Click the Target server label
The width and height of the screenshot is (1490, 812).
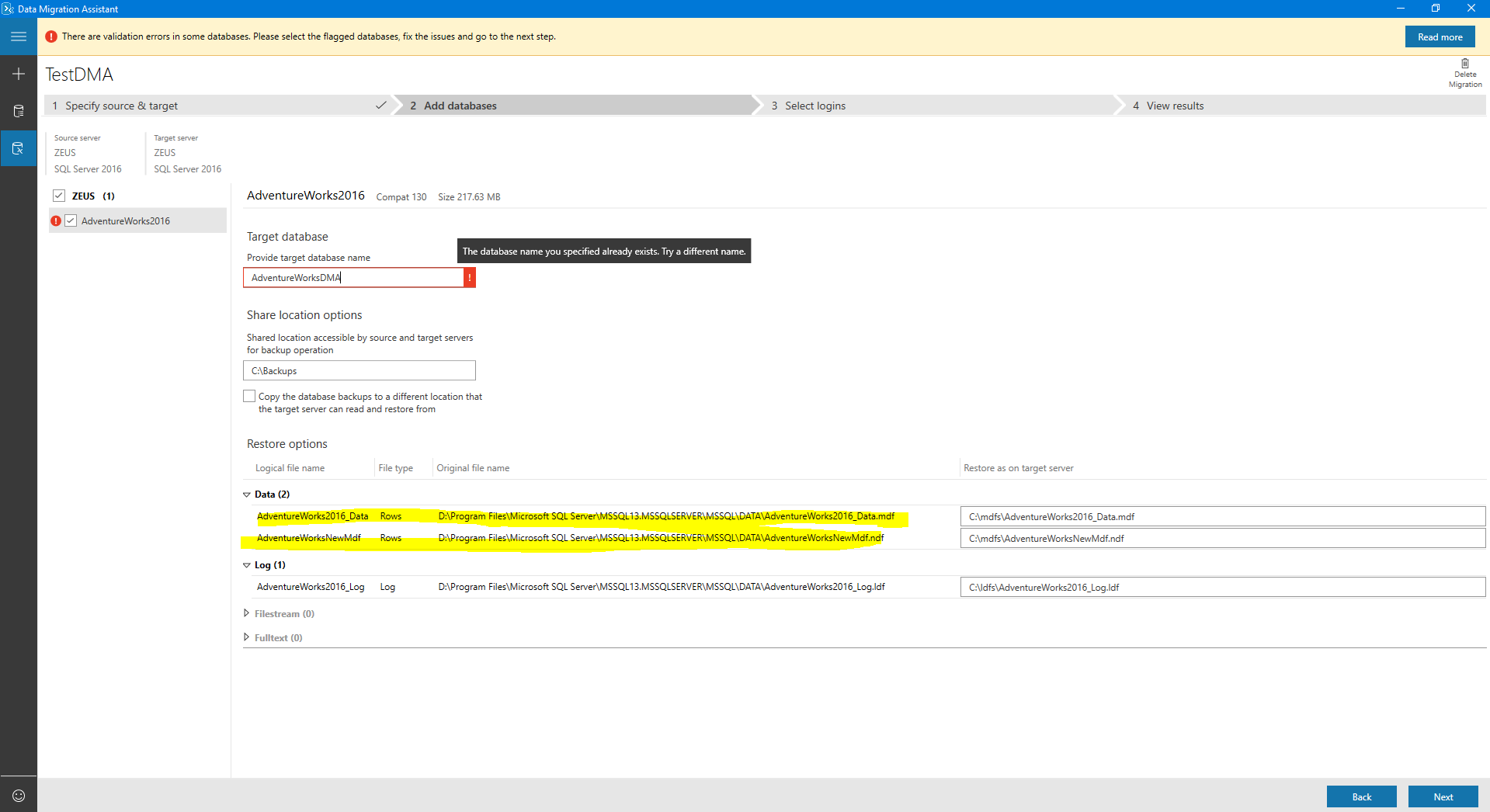point(176,138)
